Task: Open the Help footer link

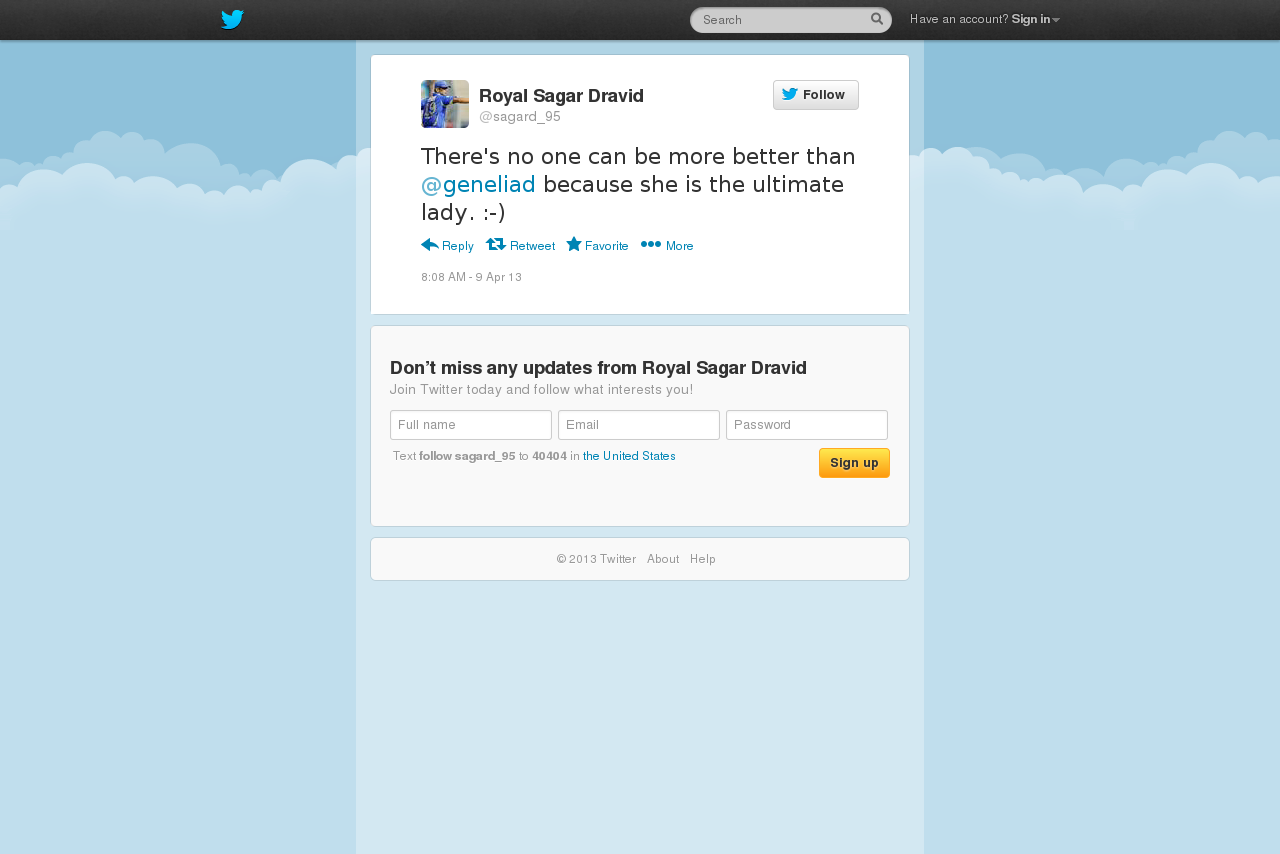Action: tap(703, 559)
